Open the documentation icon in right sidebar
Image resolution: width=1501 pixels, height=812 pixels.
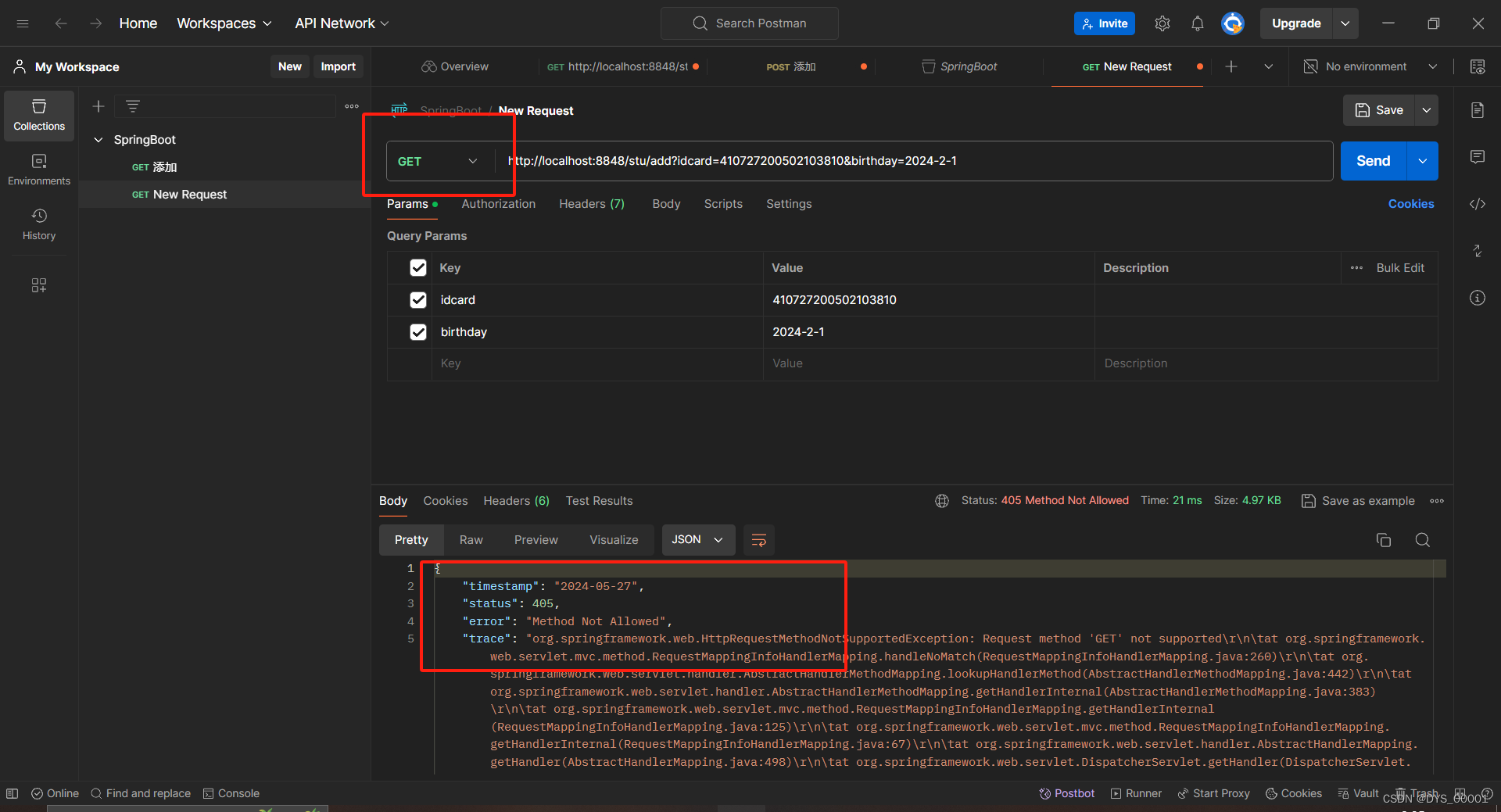1478,110
